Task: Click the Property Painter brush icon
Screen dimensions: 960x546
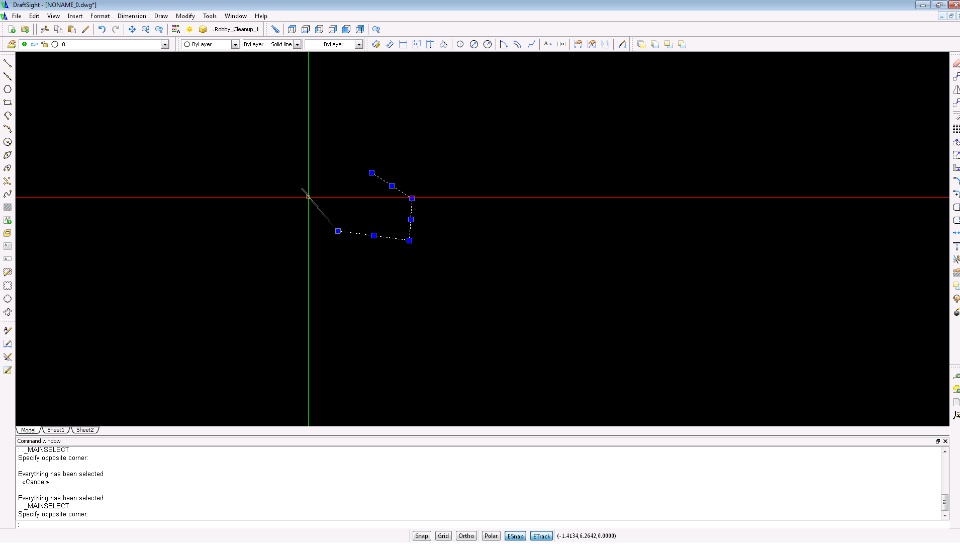Action: point(85,29)
